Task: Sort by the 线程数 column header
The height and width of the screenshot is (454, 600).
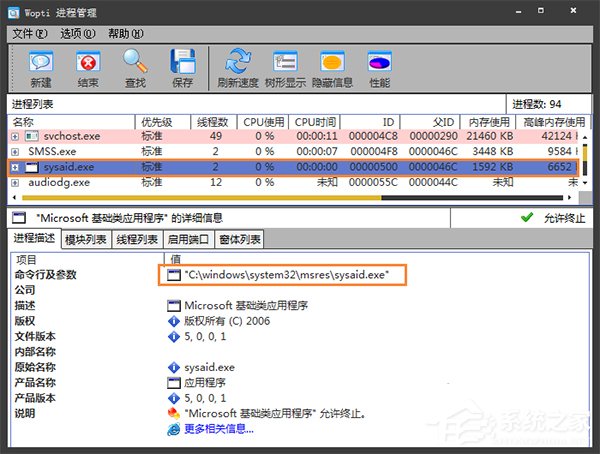Action: tap(214, 122)
